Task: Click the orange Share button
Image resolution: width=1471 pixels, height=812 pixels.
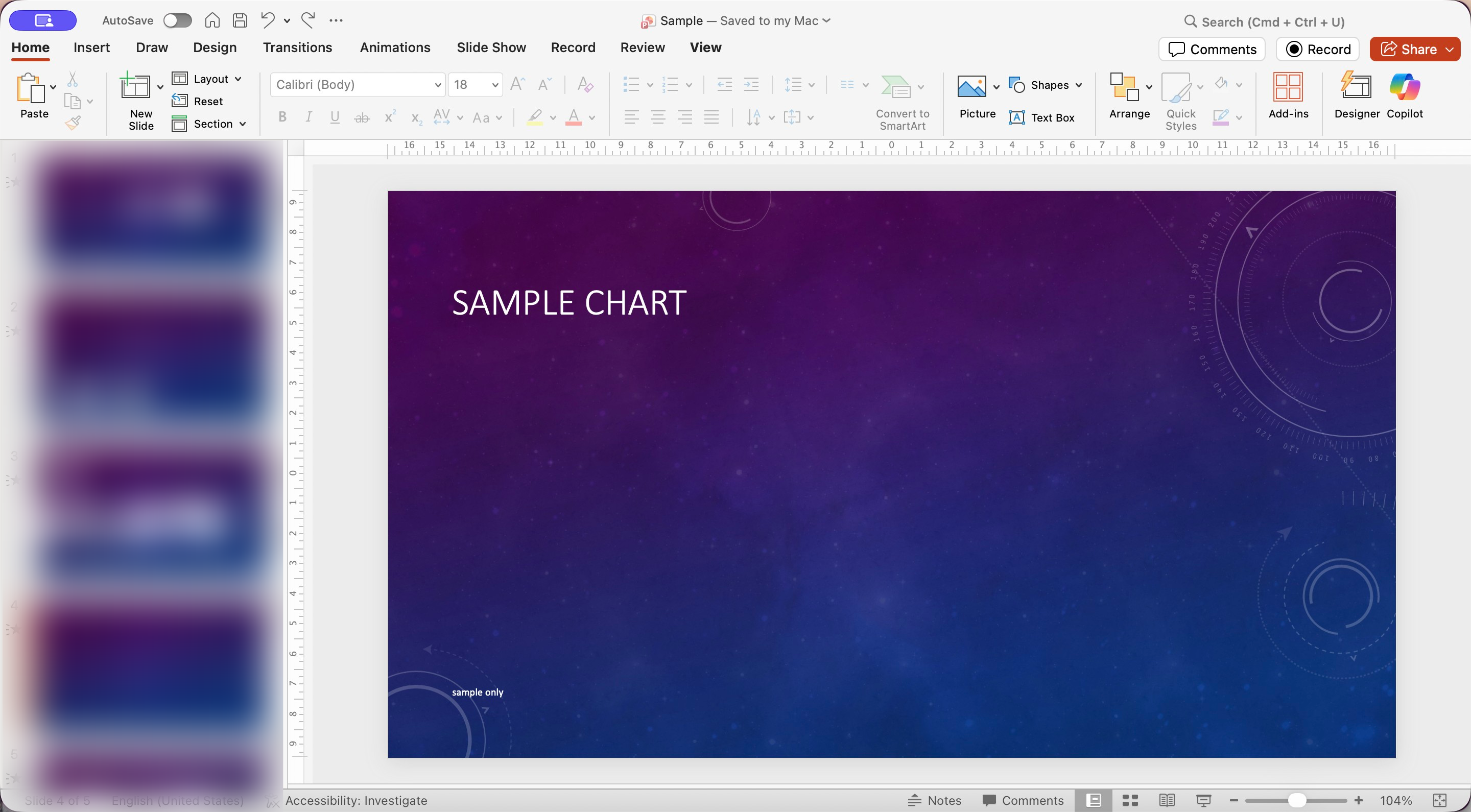Action: point(1408,49)
